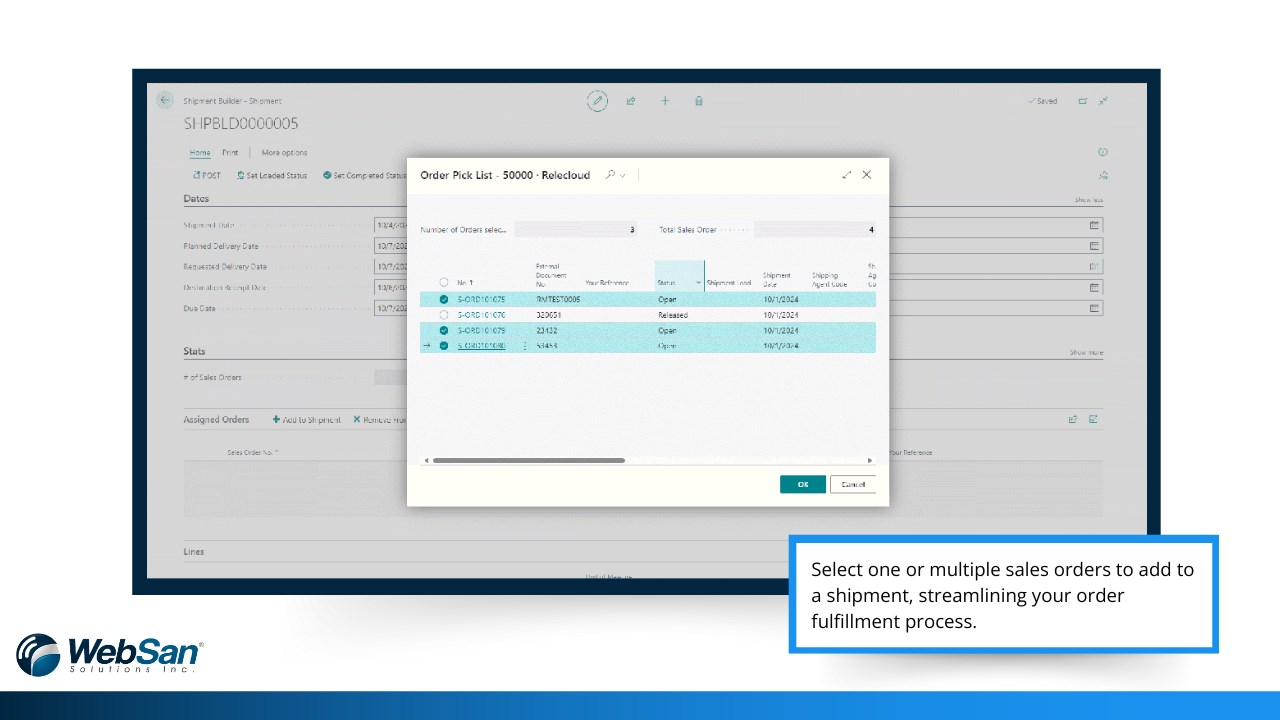The width and height of the screenshot is (1280, 720).
Task: Go back using the arrow in Shipment Builder
Action: pos(165,100)
